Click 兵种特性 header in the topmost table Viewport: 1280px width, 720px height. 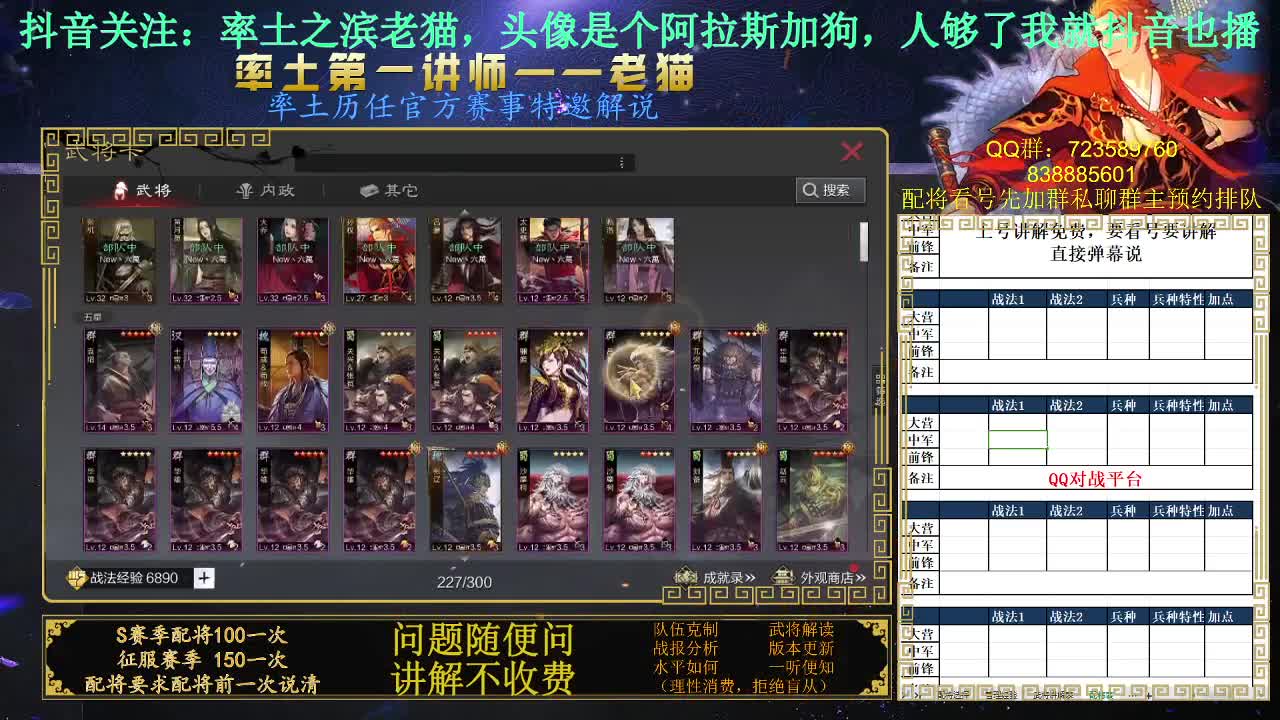(1178, 299)
